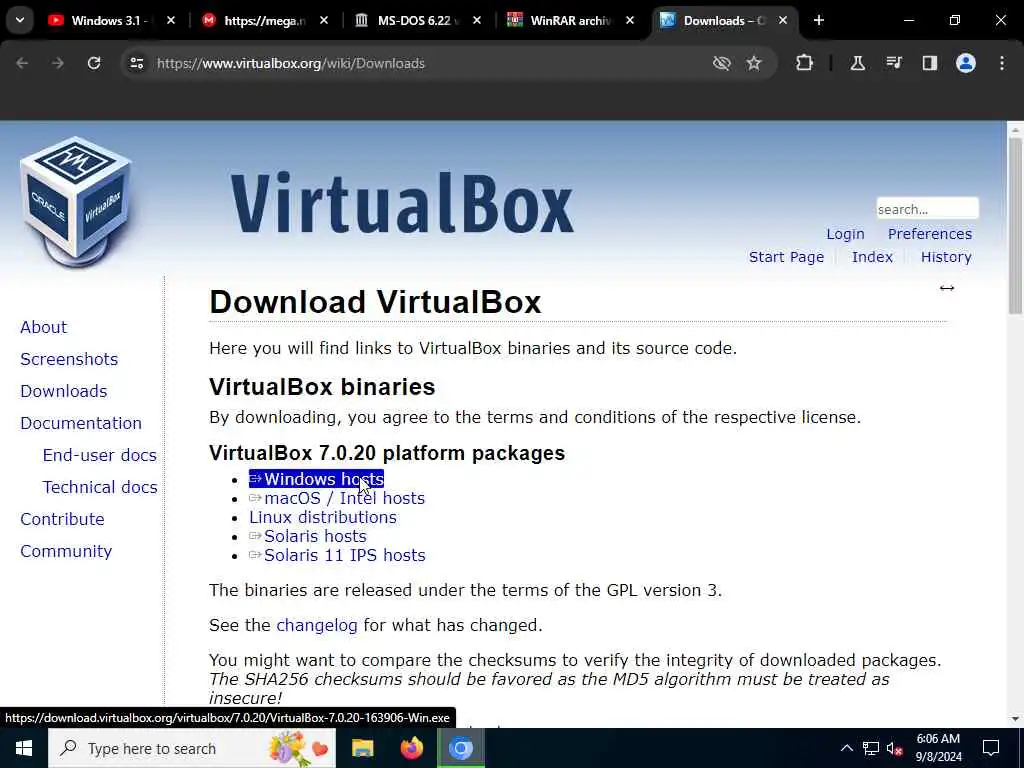1024x768 pixels.
Task: Open Chrome three-dot menu
Action: (1002, 63)
